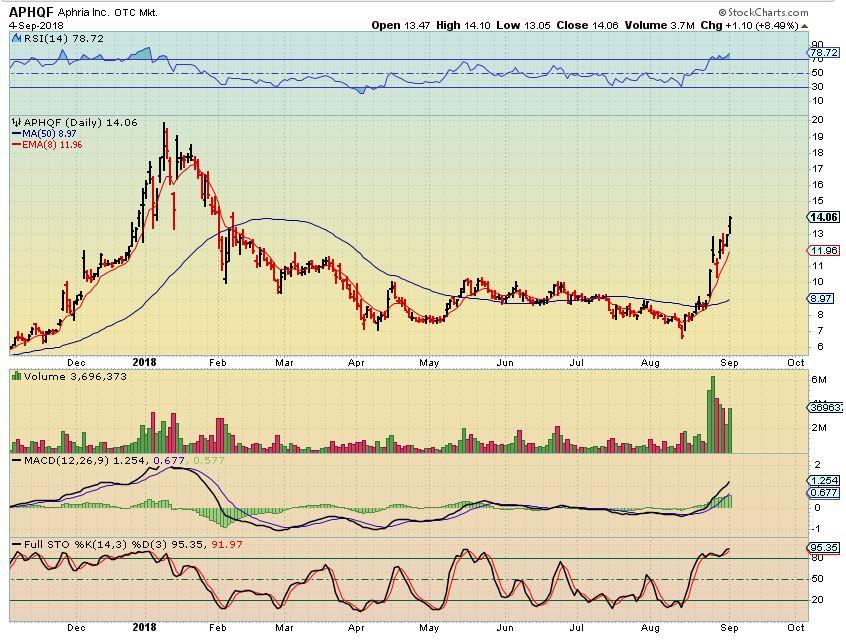Click the Volume 3.7M header value

(x=659, y=25)
